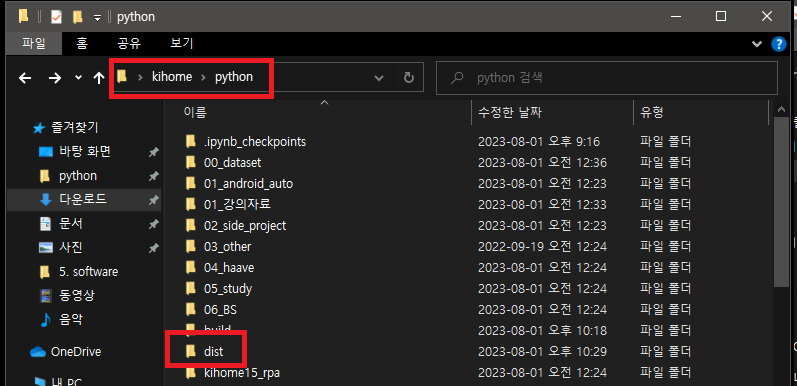Open recent locations dropdown arrow
Screen dimensions: 797x386
tap(78, 78)
